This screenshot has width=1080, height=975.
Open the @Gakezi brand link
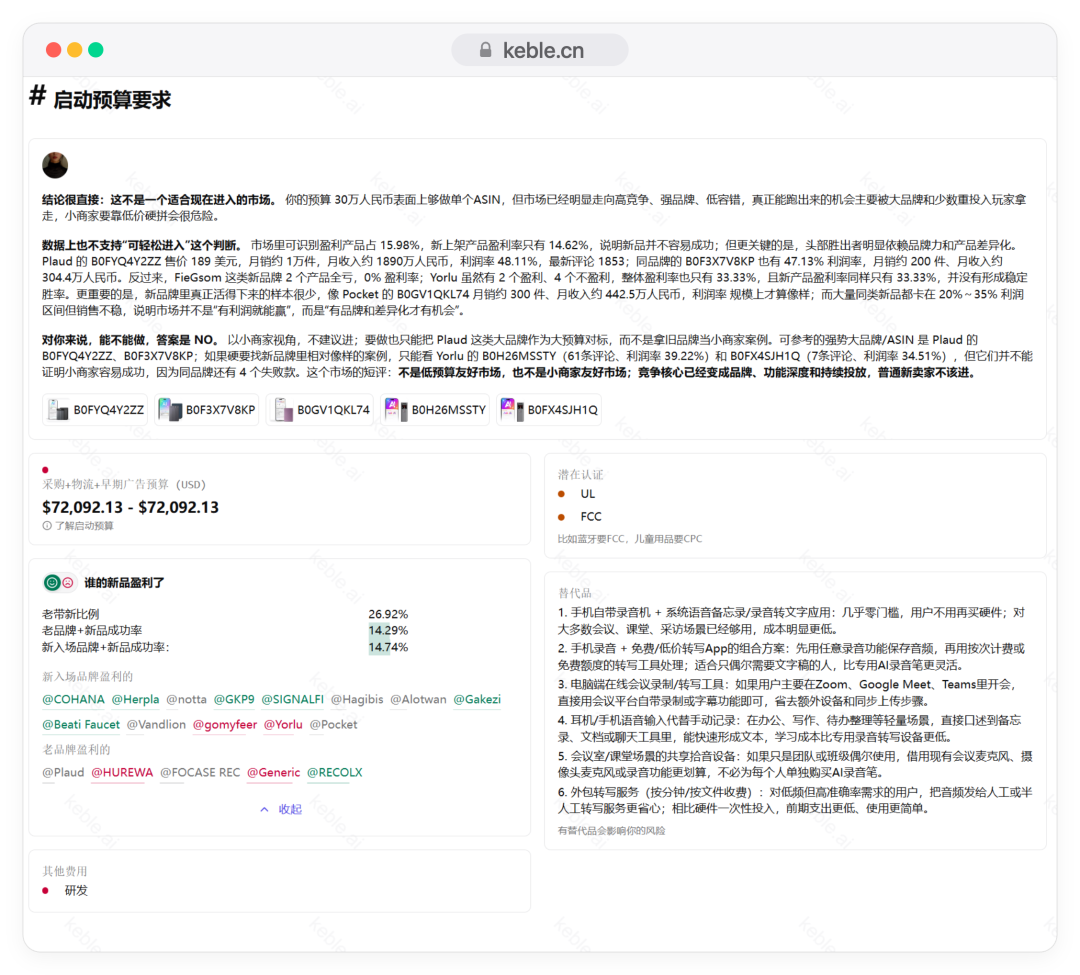(477, 700)
